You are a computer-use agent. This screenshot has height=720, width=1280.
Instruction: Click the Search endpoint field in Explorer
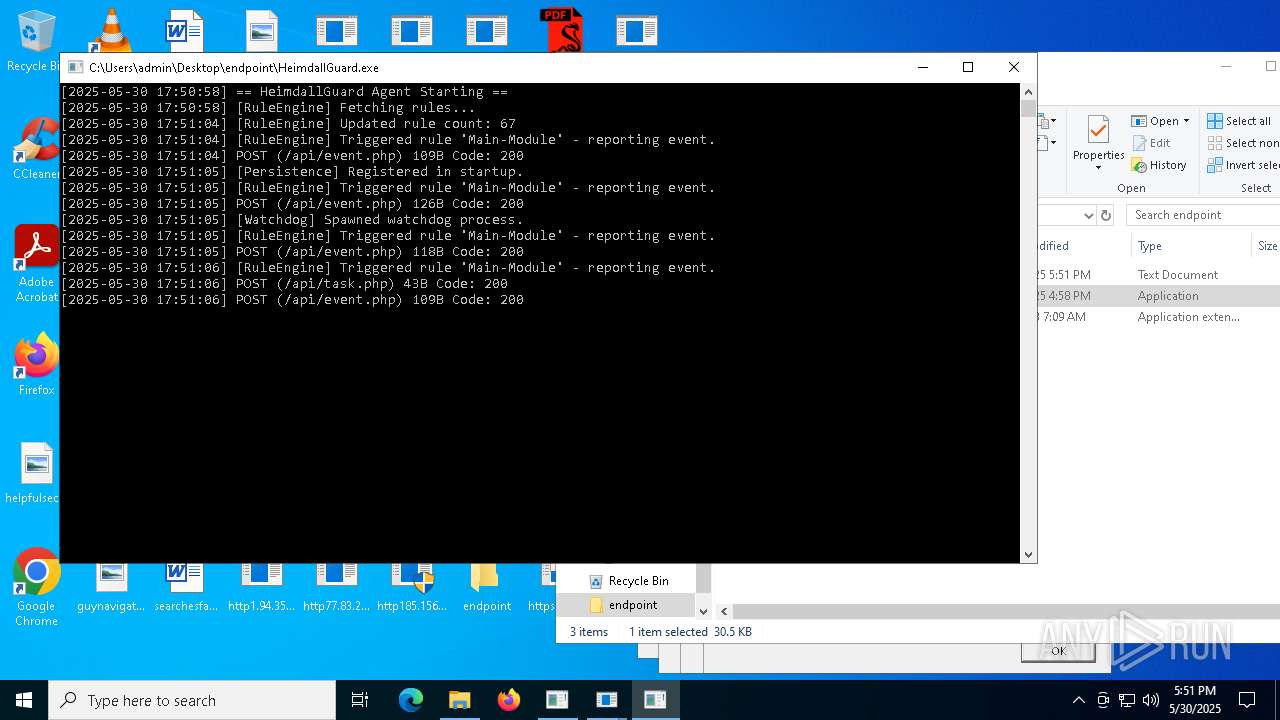(x=1203, y=215)
